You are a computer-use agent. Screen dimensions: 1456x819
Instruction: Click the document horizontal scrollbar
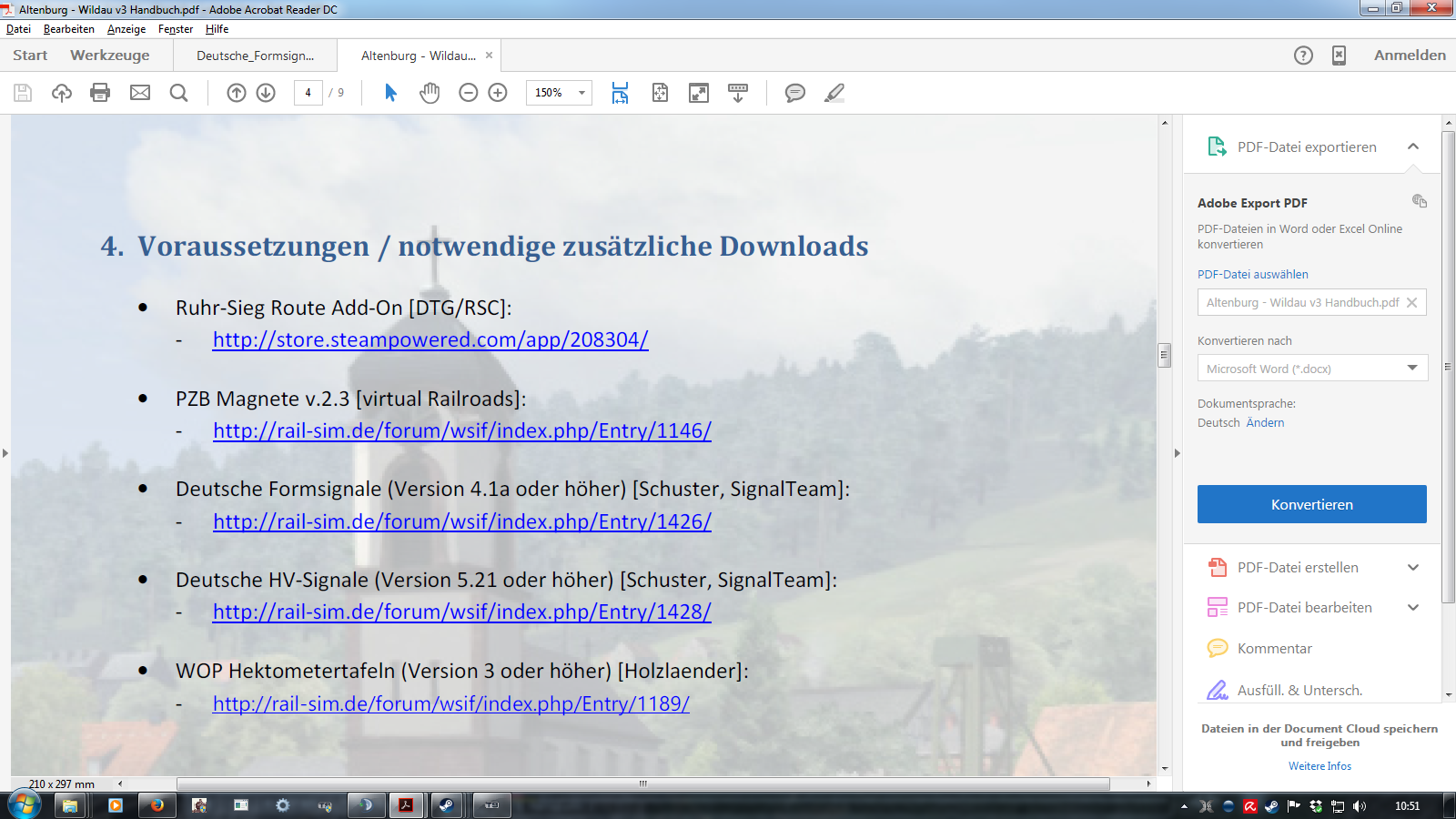[643, 784]
